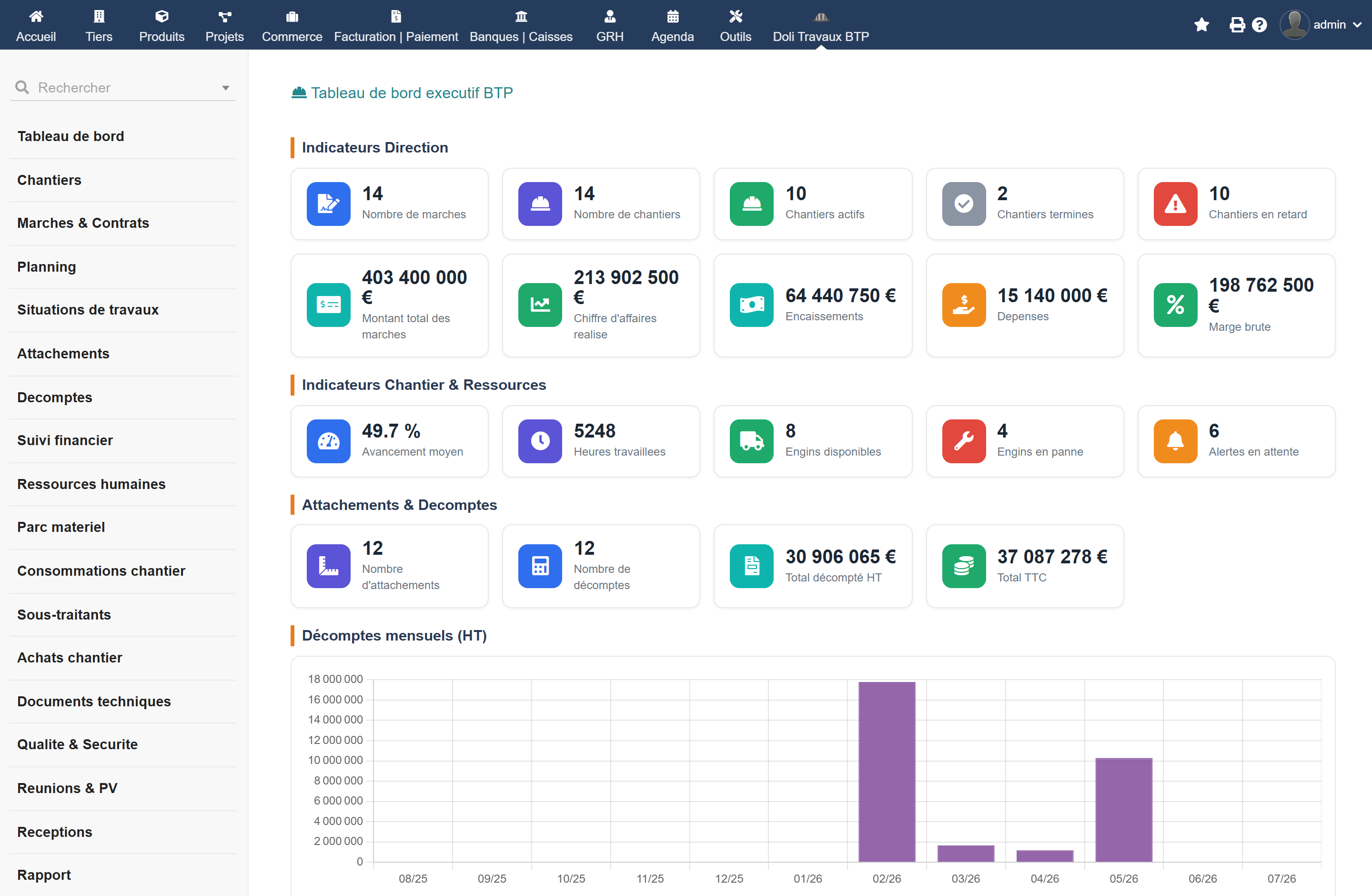This screenshot has height=896, width=1372.
Task: Click the Heures travaillees clock icon
Action: 540,441
